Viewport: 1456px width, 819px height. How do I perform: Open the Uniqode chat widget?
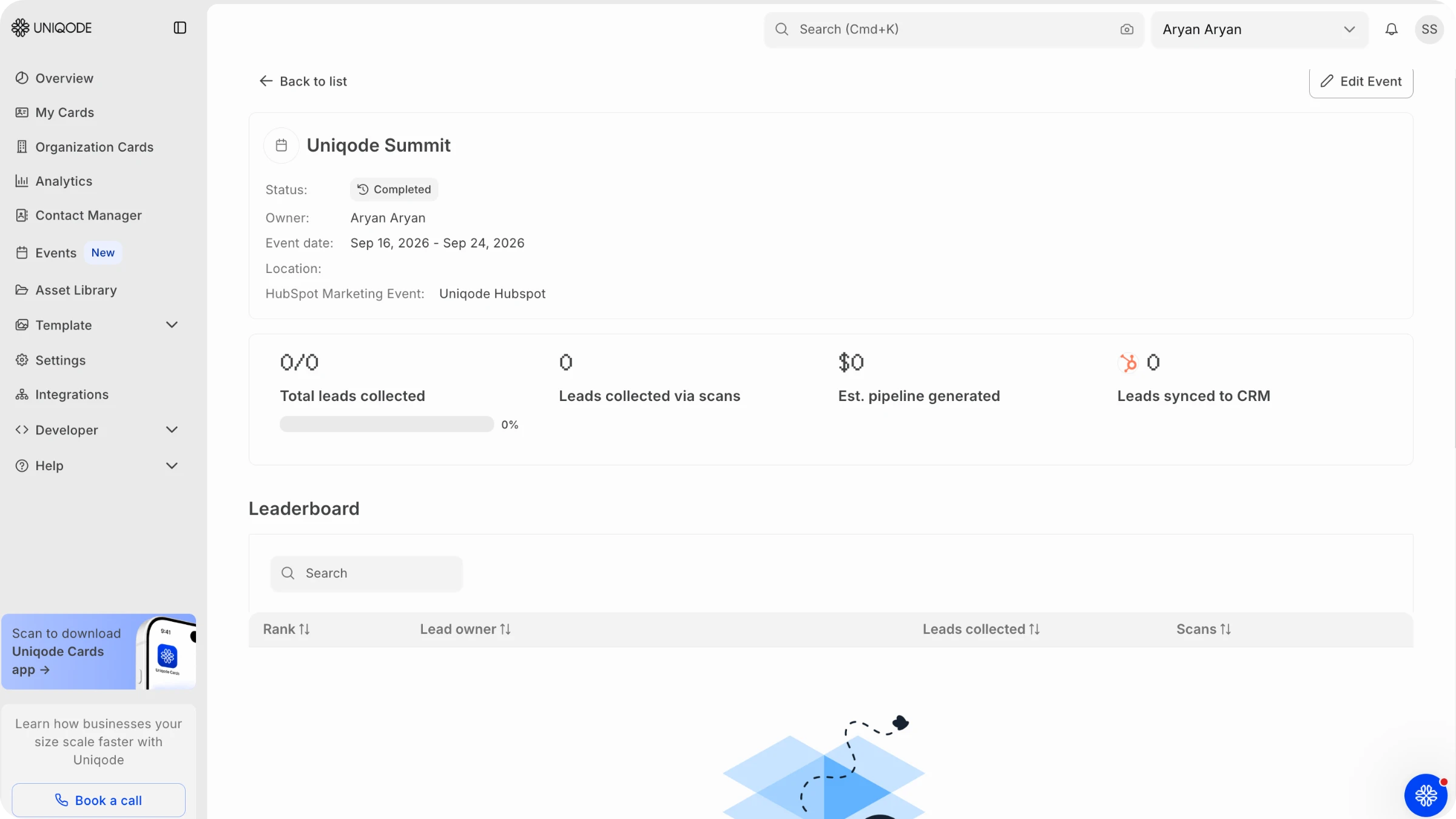coord(1426,795)
